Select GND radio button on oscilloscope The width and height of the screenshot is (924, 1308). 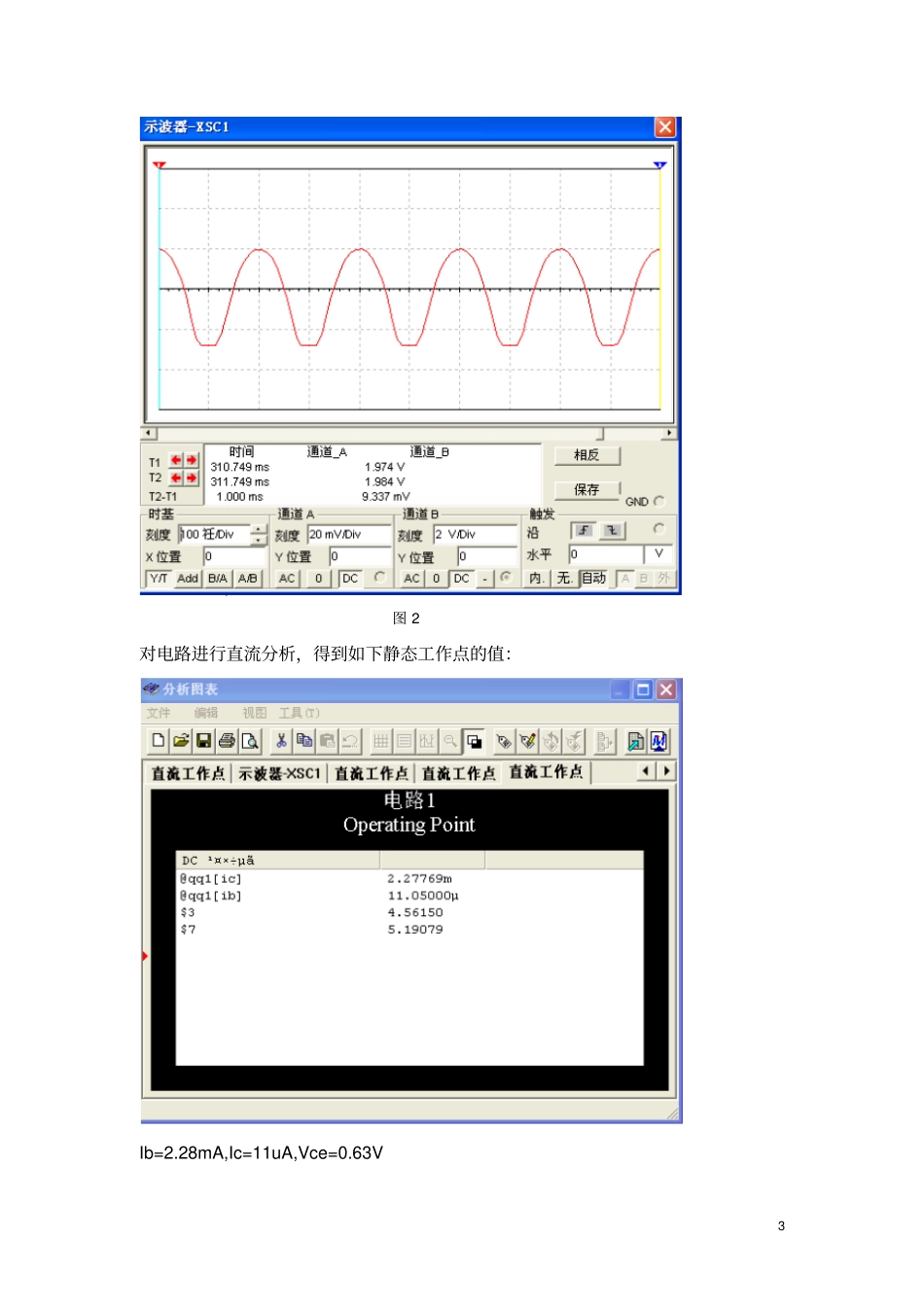pos(659,502)
